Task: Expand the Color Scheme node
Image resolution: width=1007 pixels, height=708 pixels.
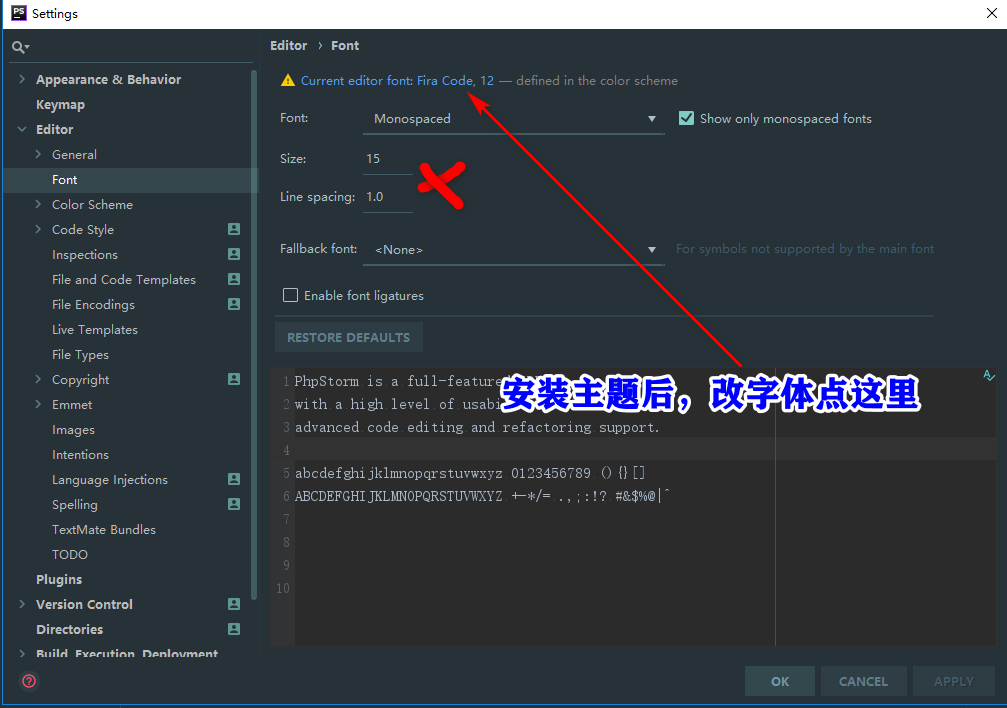Action: click(x=38, y=204)
